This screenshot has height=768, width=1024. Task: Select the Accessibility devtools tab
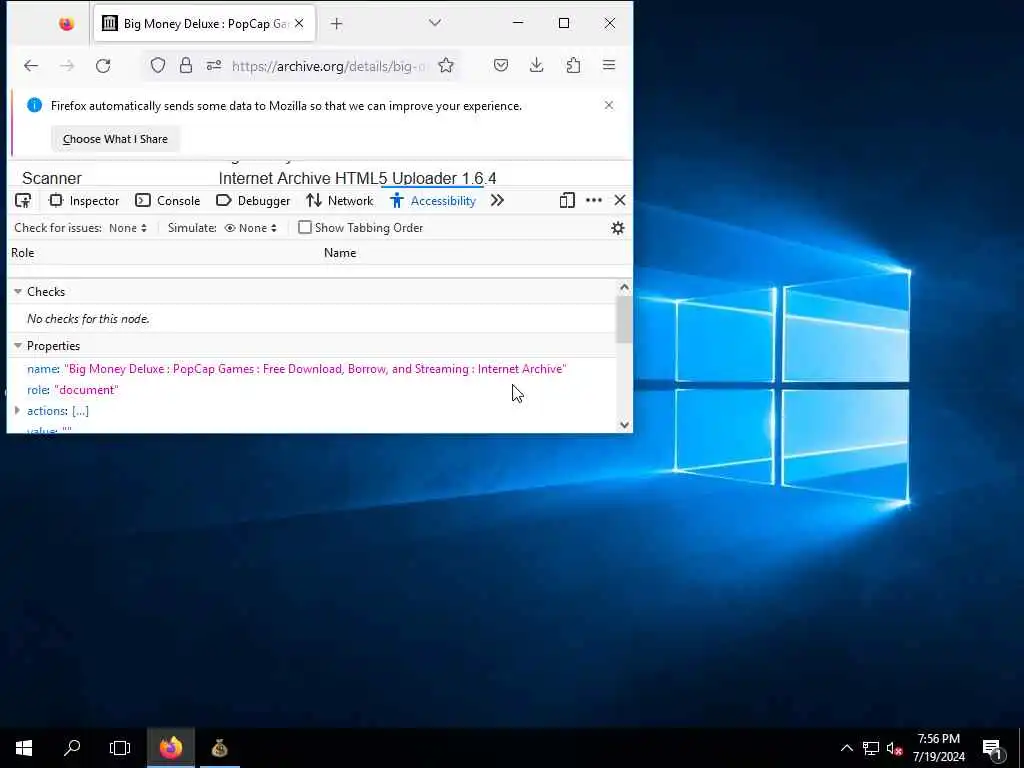[433, 200]
